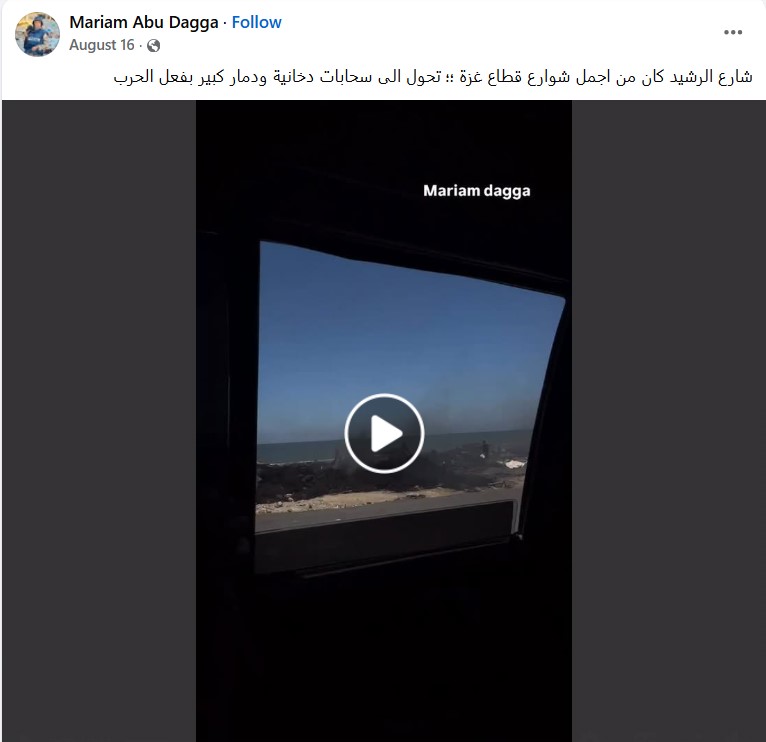Click the dark gray area right of the video
Image resolution: width=766 pixels, height=742 pixels.
coord(668,420)
